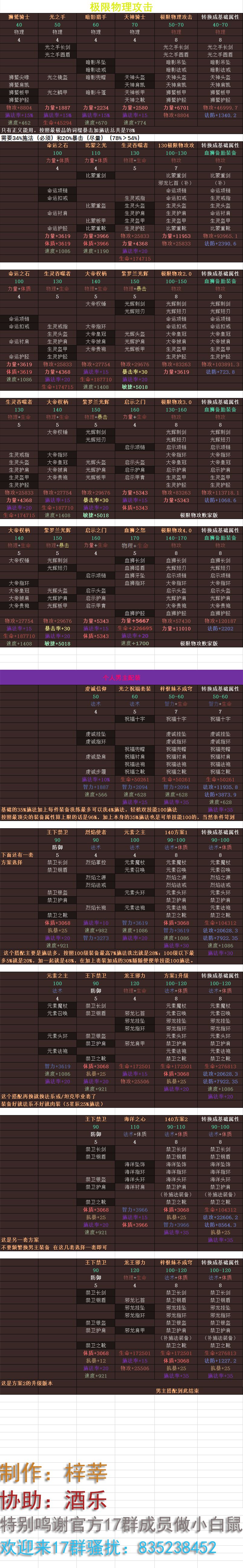Click the 狮鹫尖喙 equipment cell

[19, 77]
